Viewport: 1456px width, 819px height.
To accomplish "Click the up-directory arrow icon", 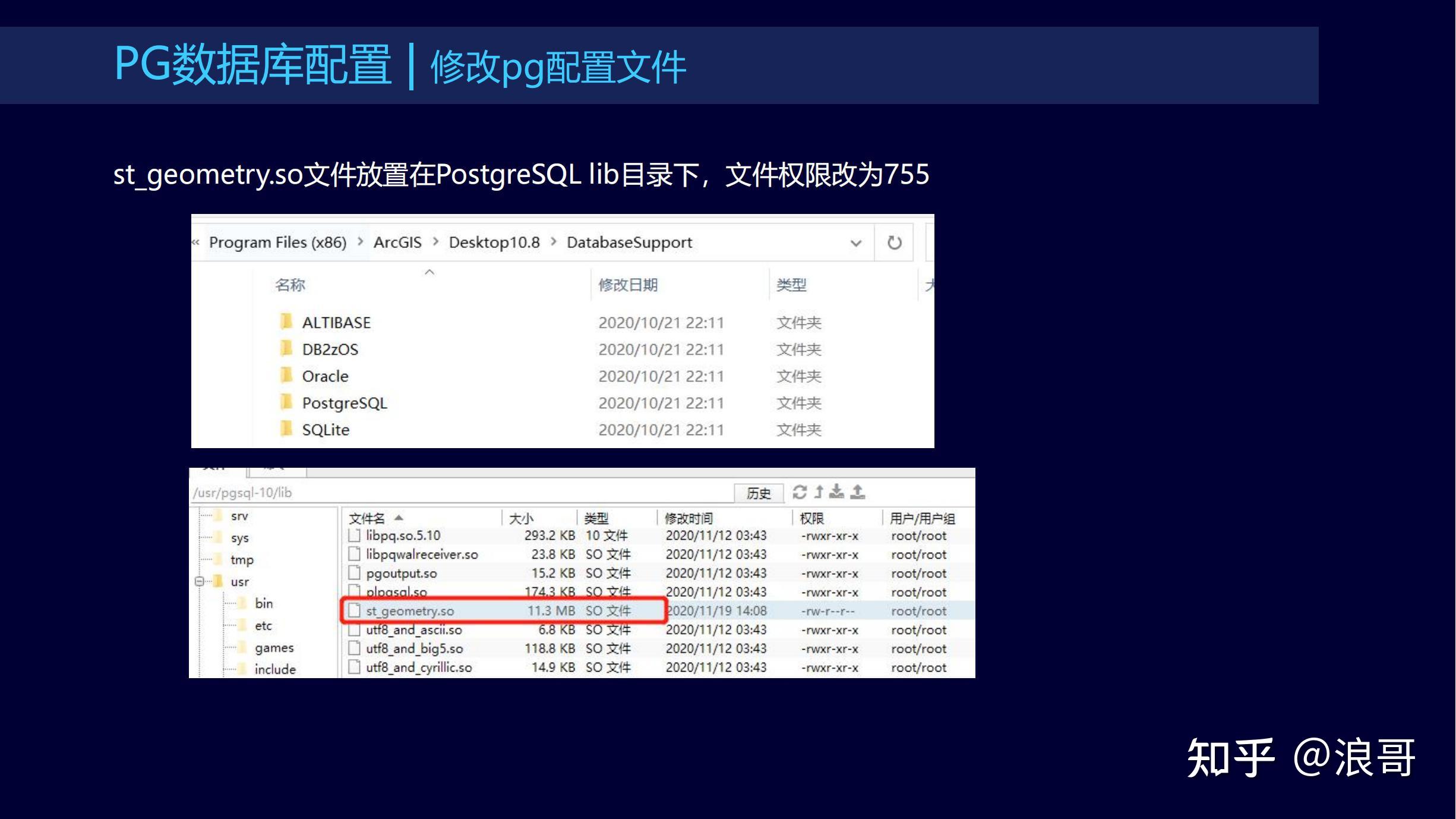I will pyautogui.click(x=819, y=492).
